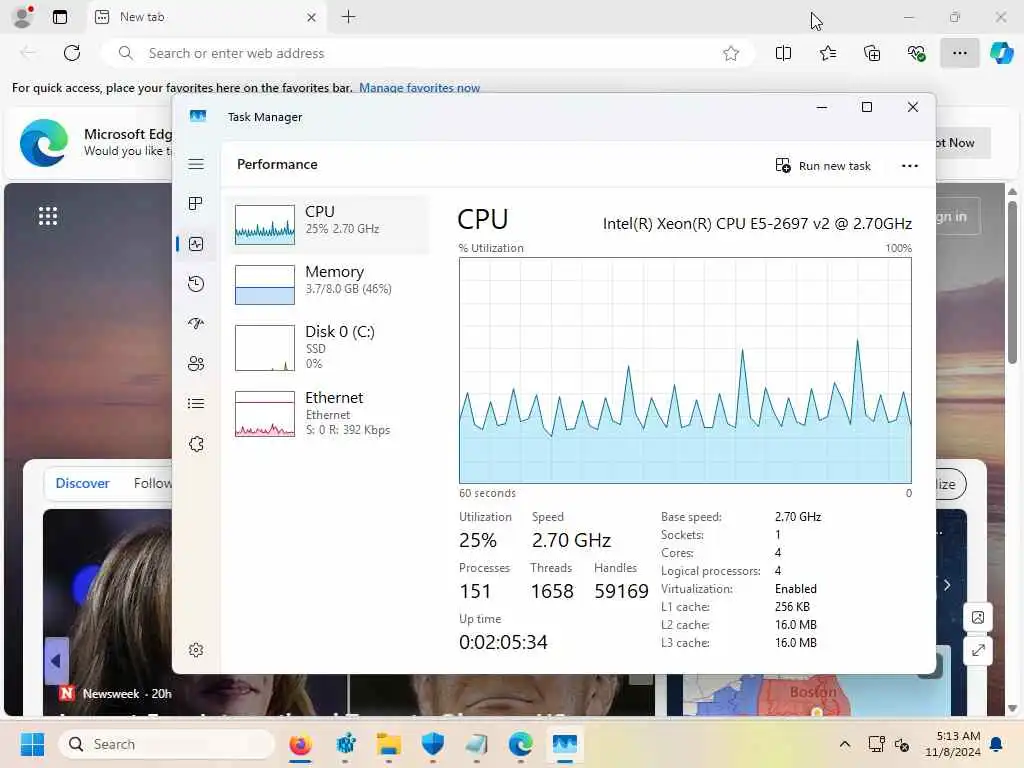Open Services page in Task Manager sidebar

tap(196, 444)
